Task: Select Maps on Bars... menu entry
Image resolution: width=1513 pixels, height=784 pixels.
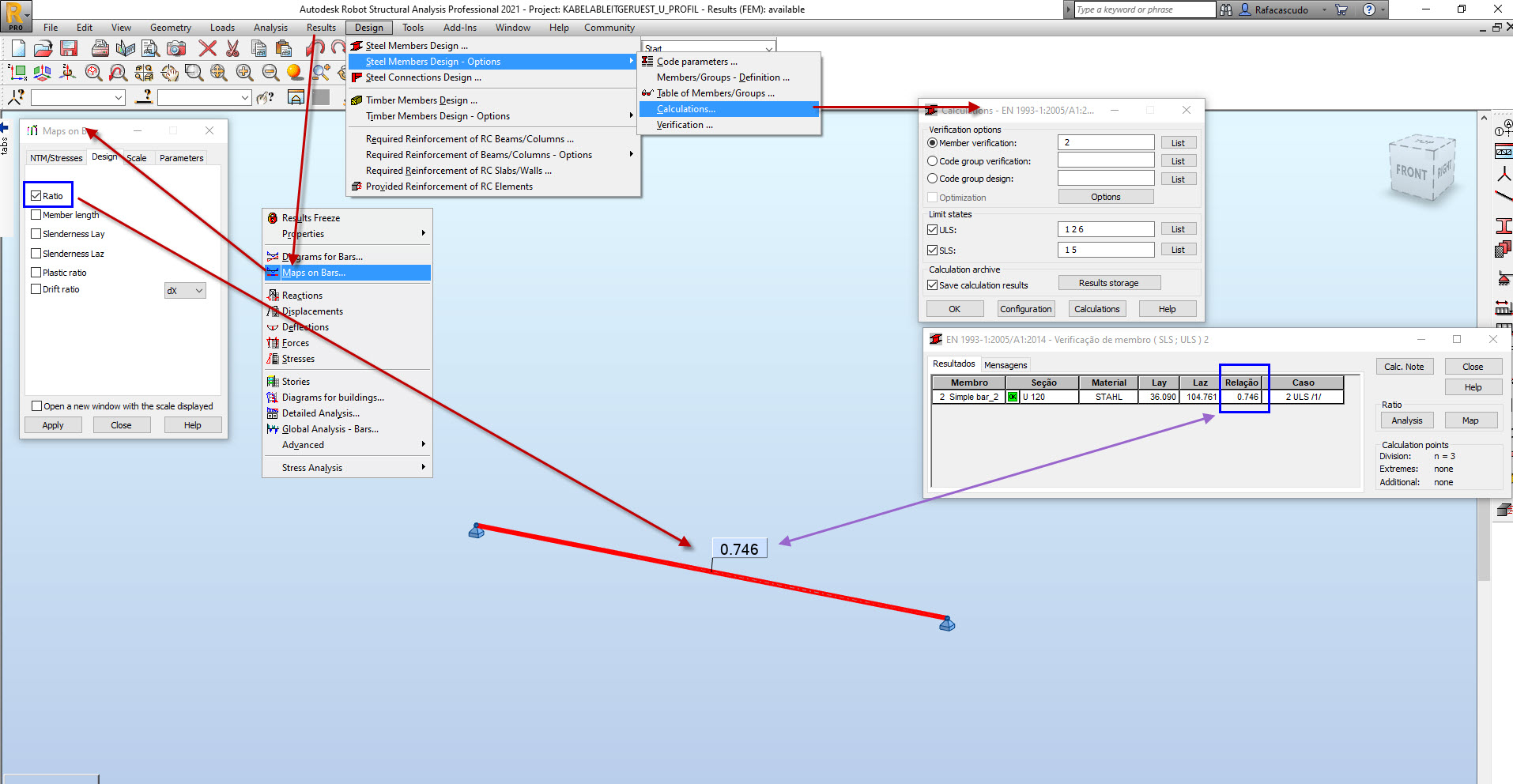Action: [348, 273]
